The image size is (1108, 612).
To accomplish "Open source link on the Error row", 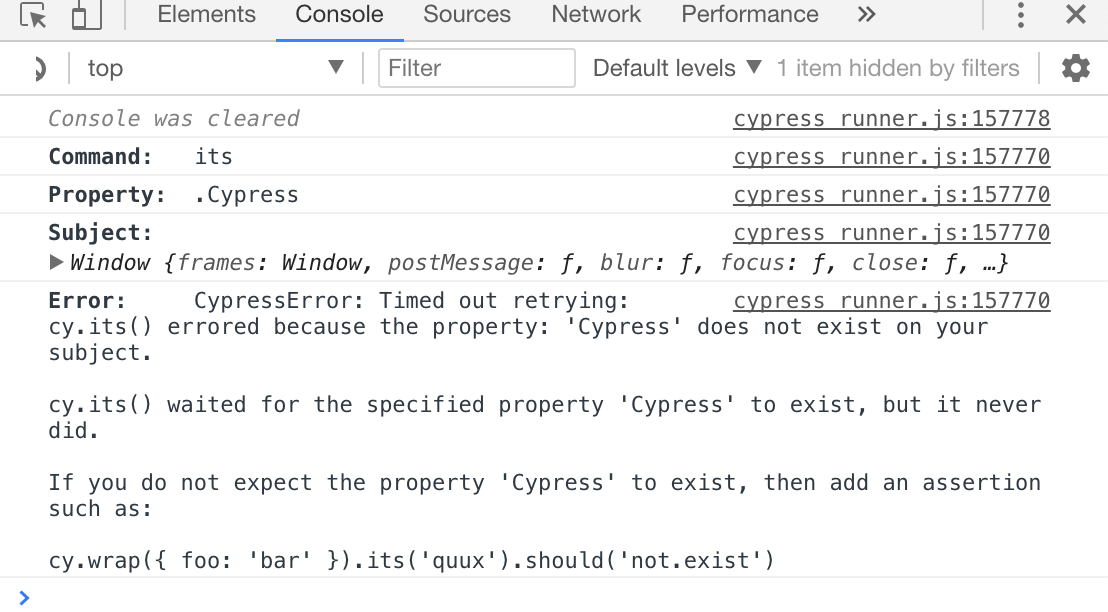I will pos(891,301).
